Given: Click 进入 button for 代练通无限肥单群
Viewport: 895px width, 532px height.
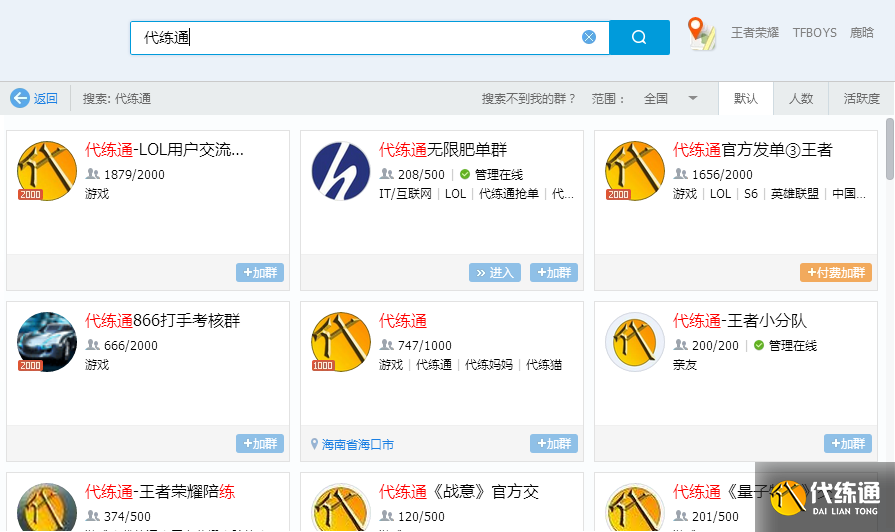Looking at the screenshot, I should [x=495, y=273].
